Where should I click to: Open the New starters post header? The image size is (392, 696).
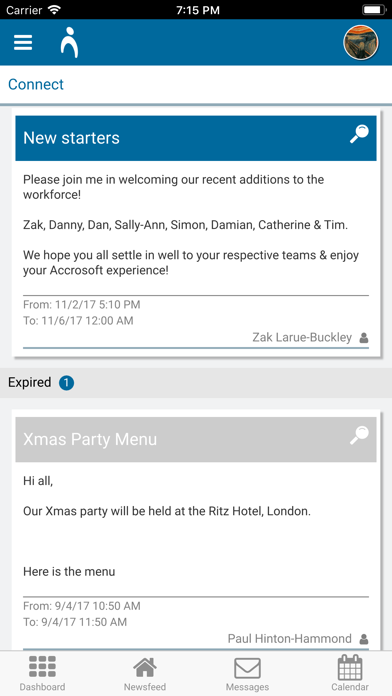(x=196, y=138)
